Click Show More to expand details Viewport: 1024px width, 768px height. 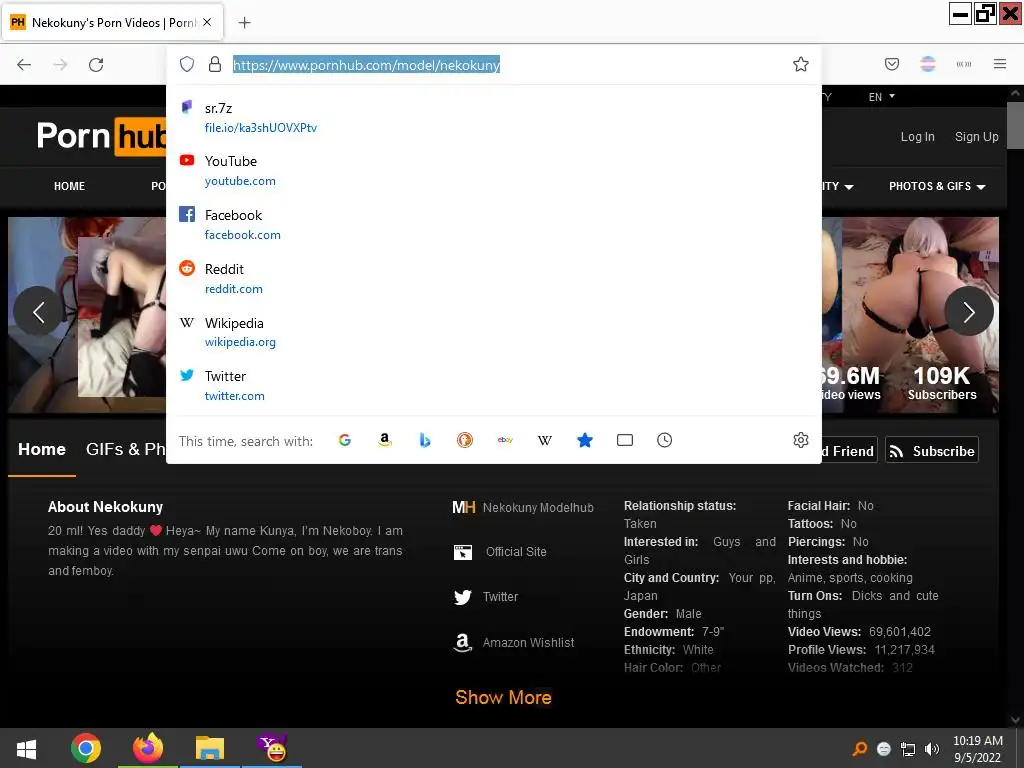click(x=504, y=697)
